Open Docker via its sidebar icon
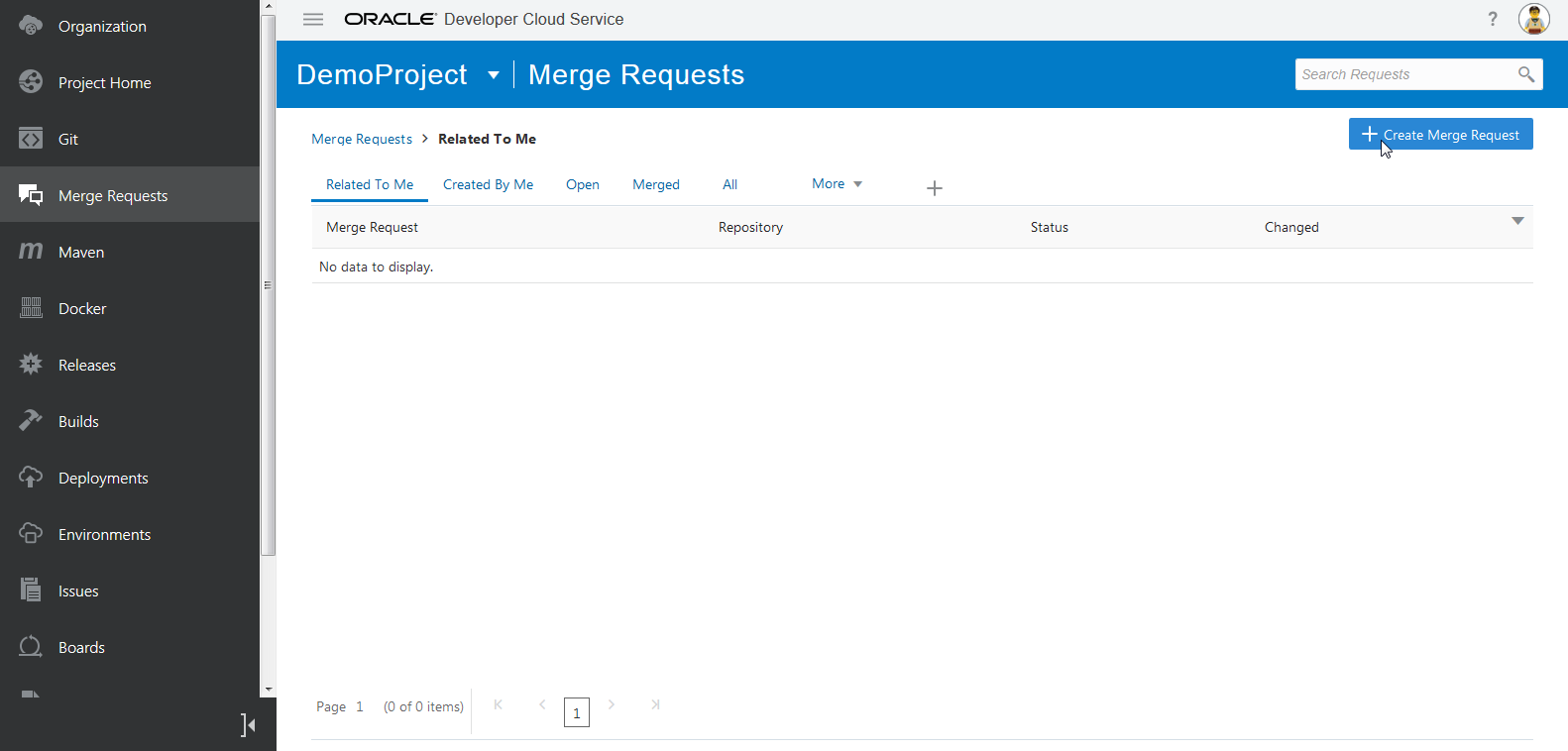This screenshot has width=1568, height=751. (x=31, y=308)
